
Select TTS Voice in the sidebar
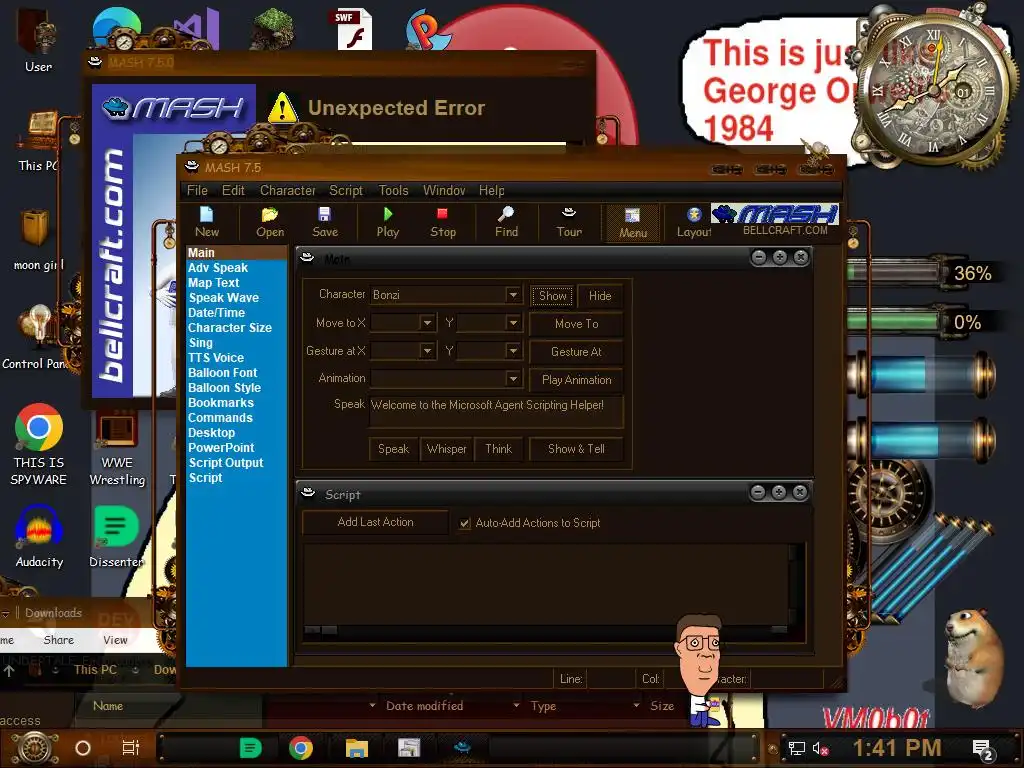pyautogui.click(x=216, y=358)
